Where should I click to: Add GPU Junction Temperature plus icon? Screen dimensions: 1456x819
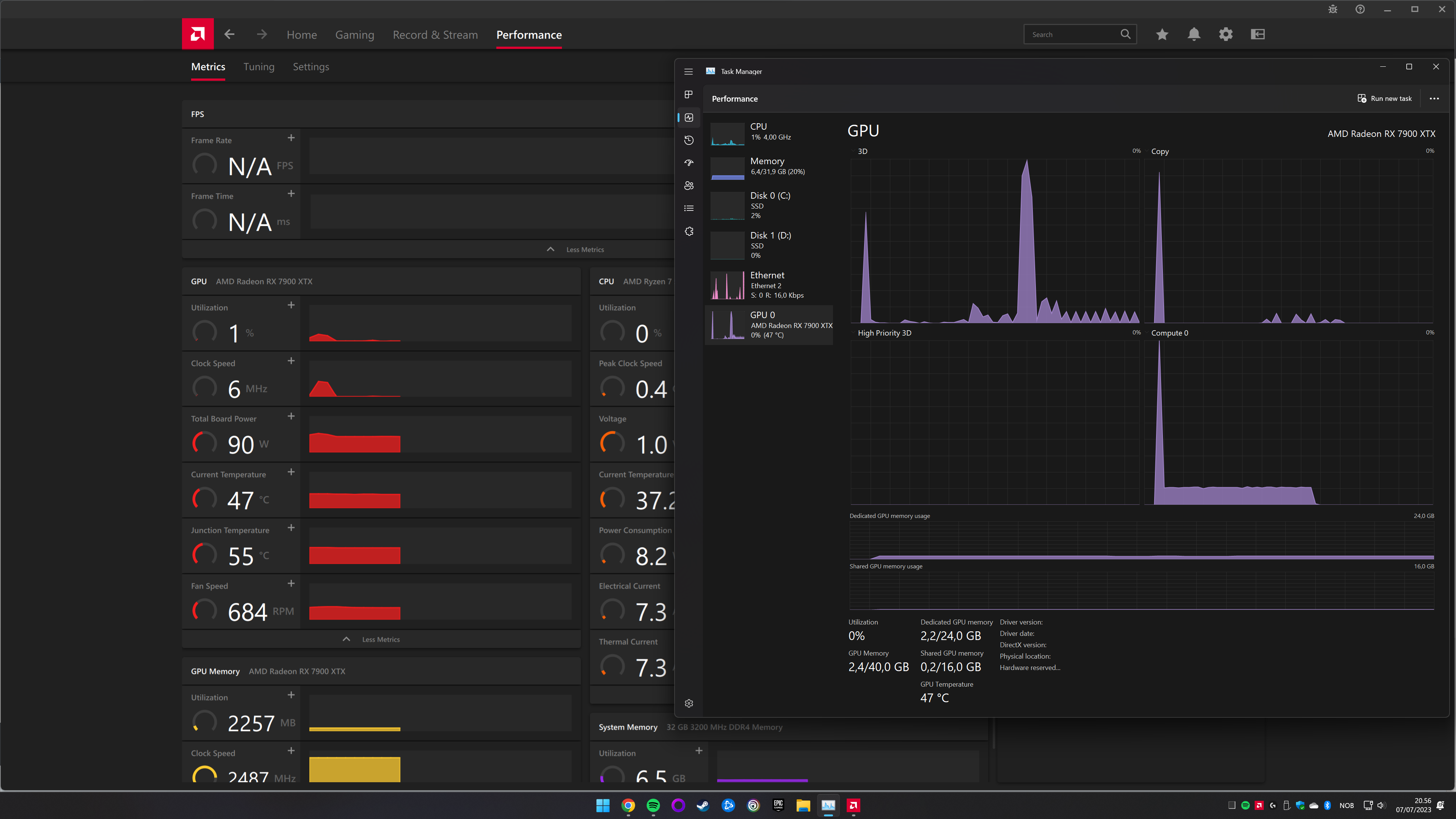[x=291, y=528]
